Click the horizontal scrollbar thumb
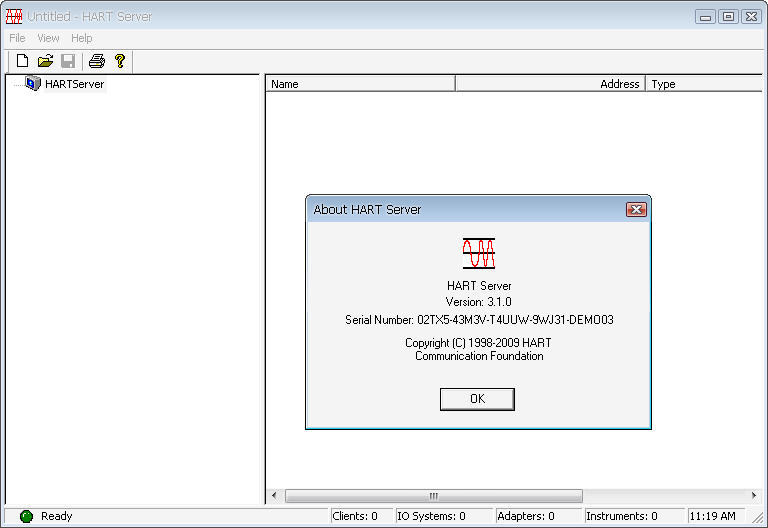This screenshot has width=768, height=528. click(x=434, y=496)
